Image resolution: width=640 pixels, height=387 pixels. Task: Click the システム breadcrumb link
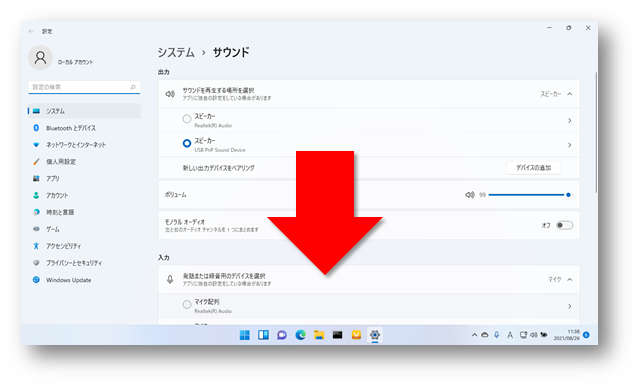click(x=176, y=52)
